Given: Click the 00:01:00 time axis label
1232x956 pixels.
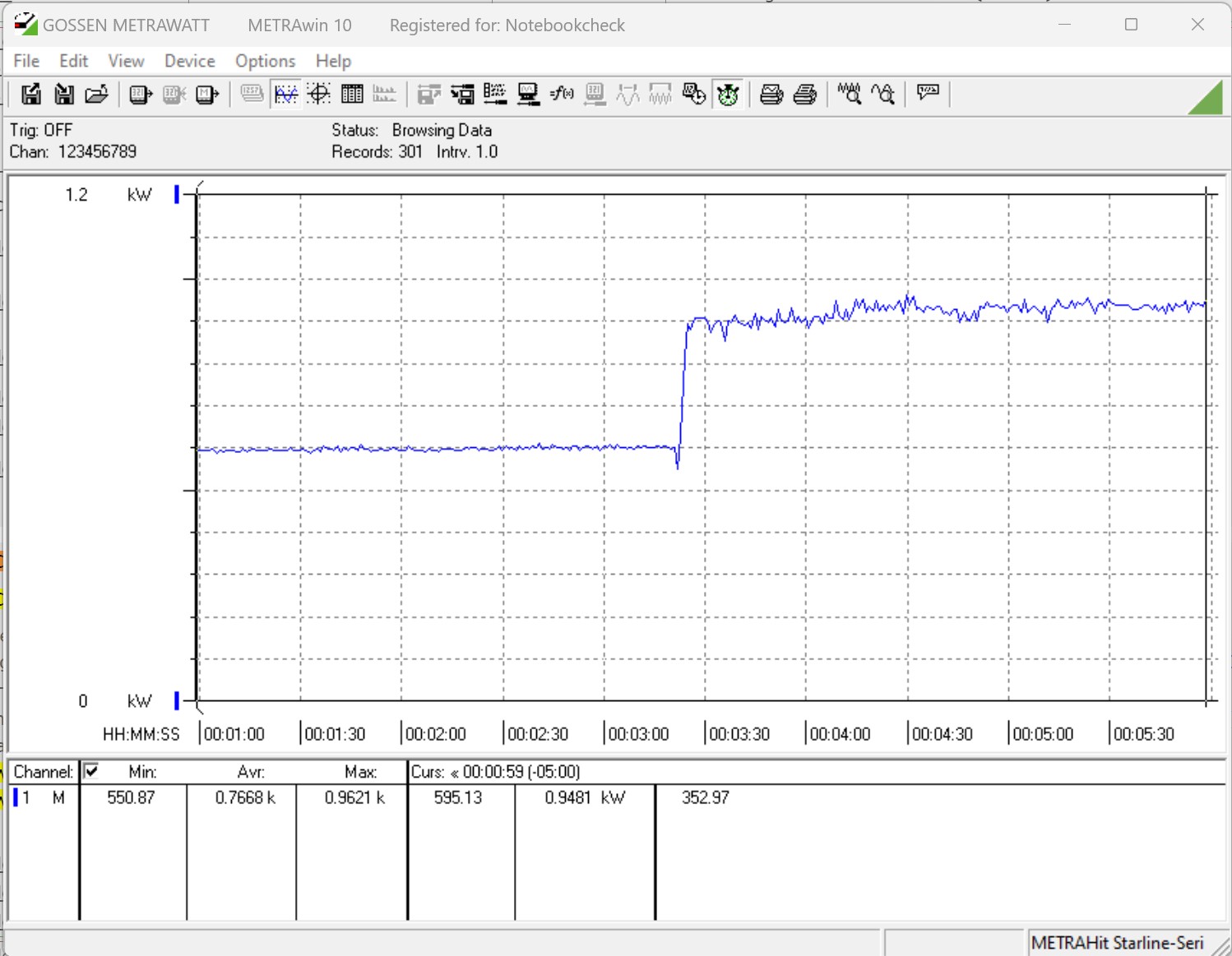Looking at the screenshot, I should 234,734.
